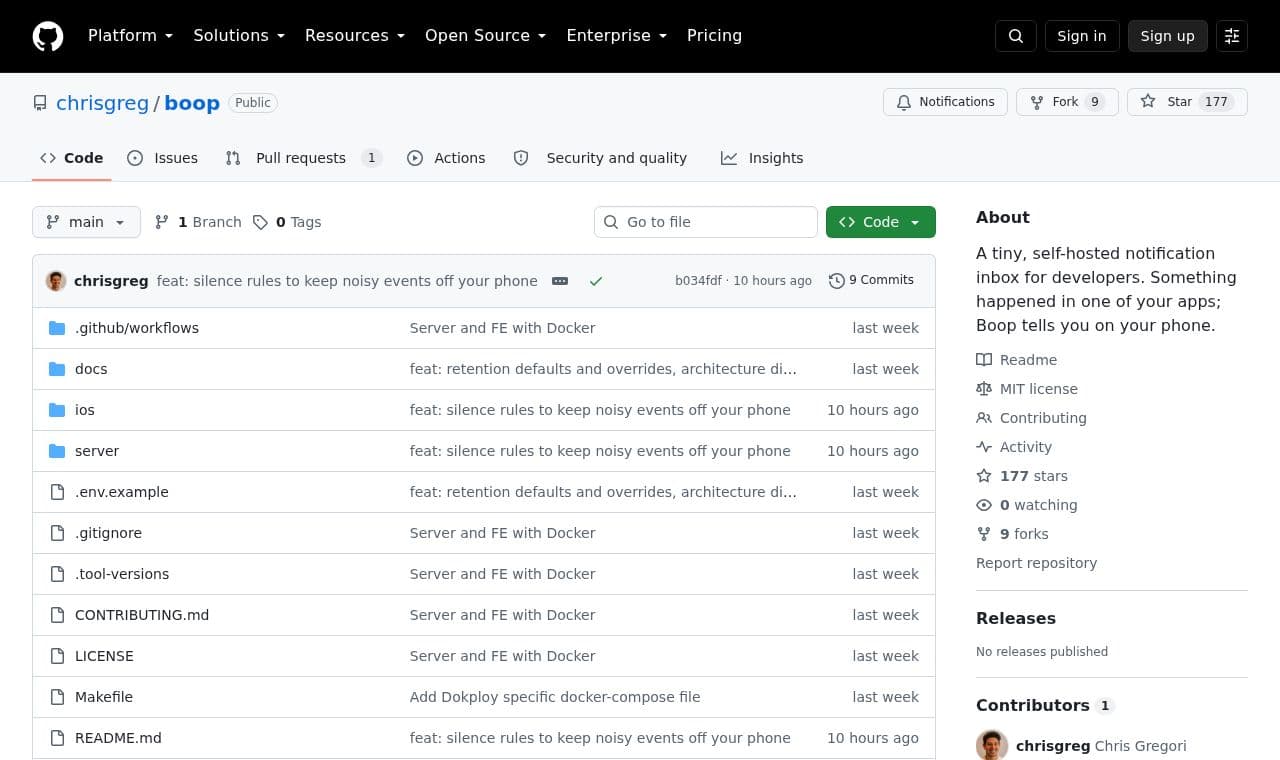
Task: Click the green check commit status icon
Action: (596, 281)
